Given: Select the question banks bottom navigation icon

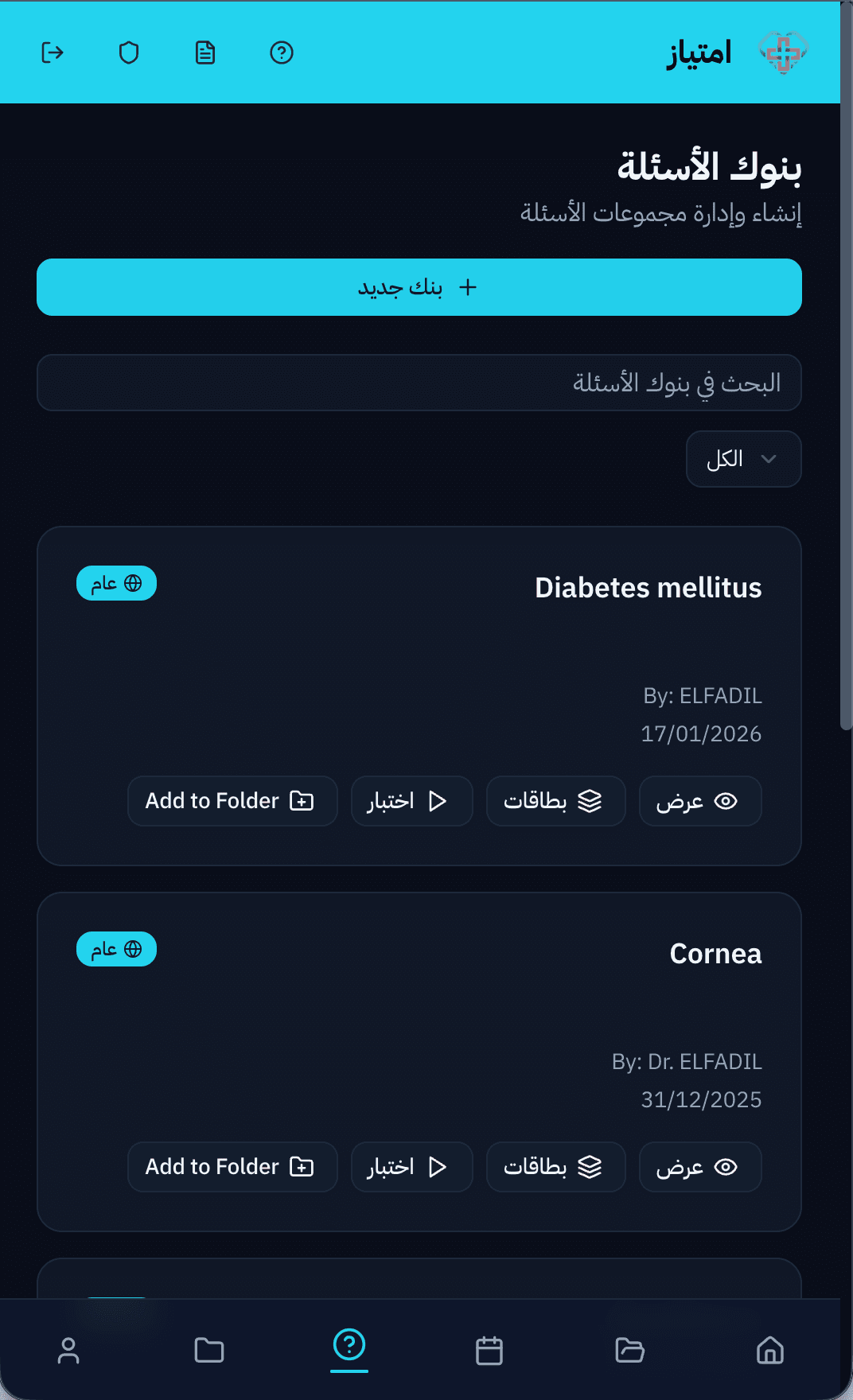Looking at the screenshot, I should click(349, 1346).
